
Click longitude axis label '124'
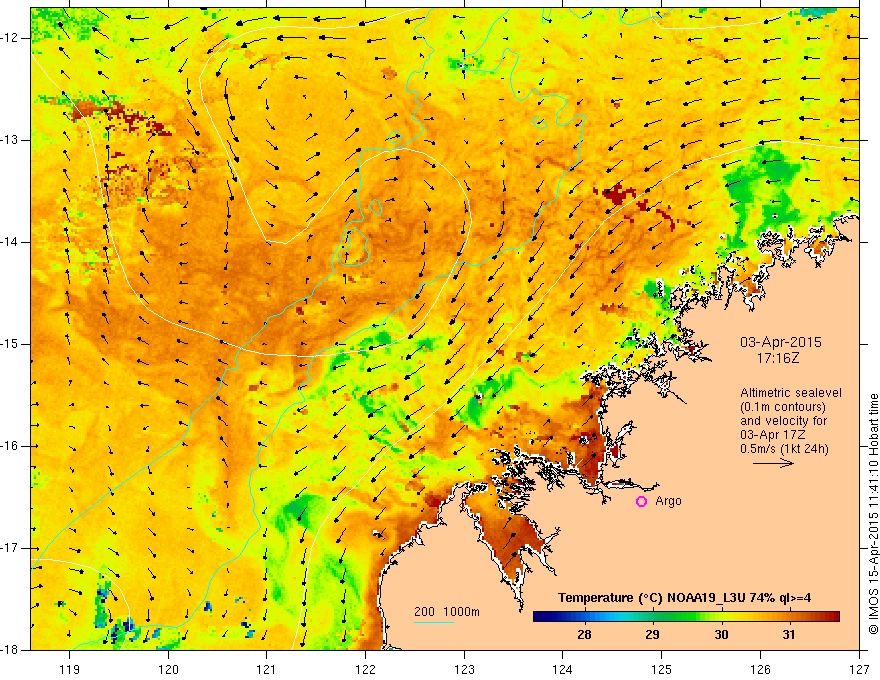[x=563, y=669]
